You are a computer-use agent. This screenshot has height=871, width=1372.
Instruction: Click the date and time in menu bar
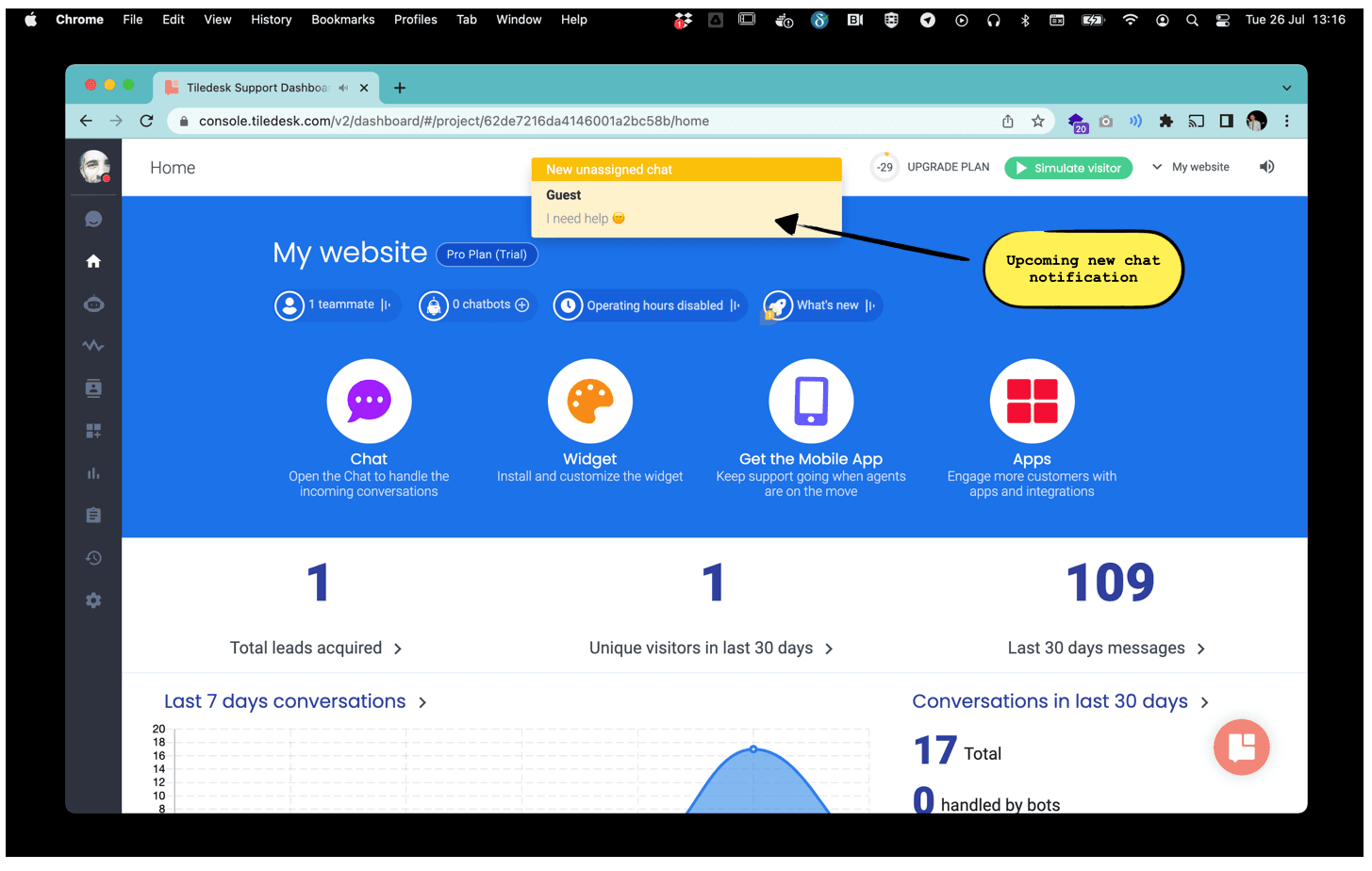1295,20
